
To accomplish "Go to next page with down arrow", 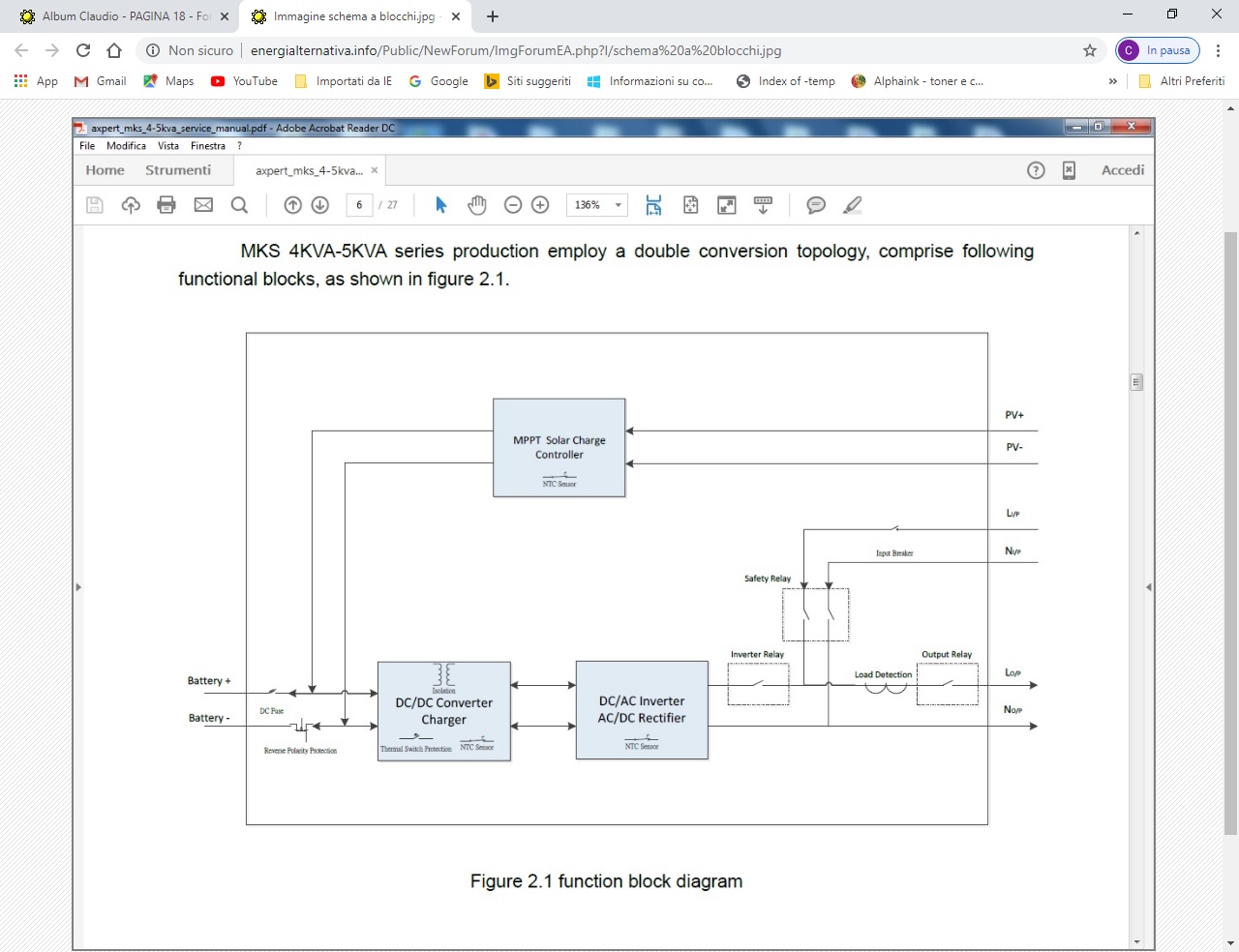I will (320, 205).
